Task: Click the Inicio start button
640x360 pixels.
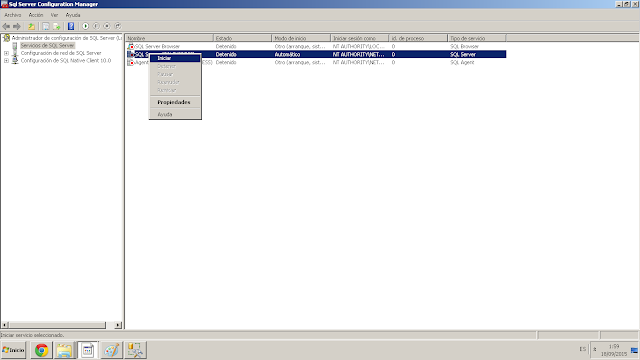Action: pyautogui.click(x=13, y=350)
